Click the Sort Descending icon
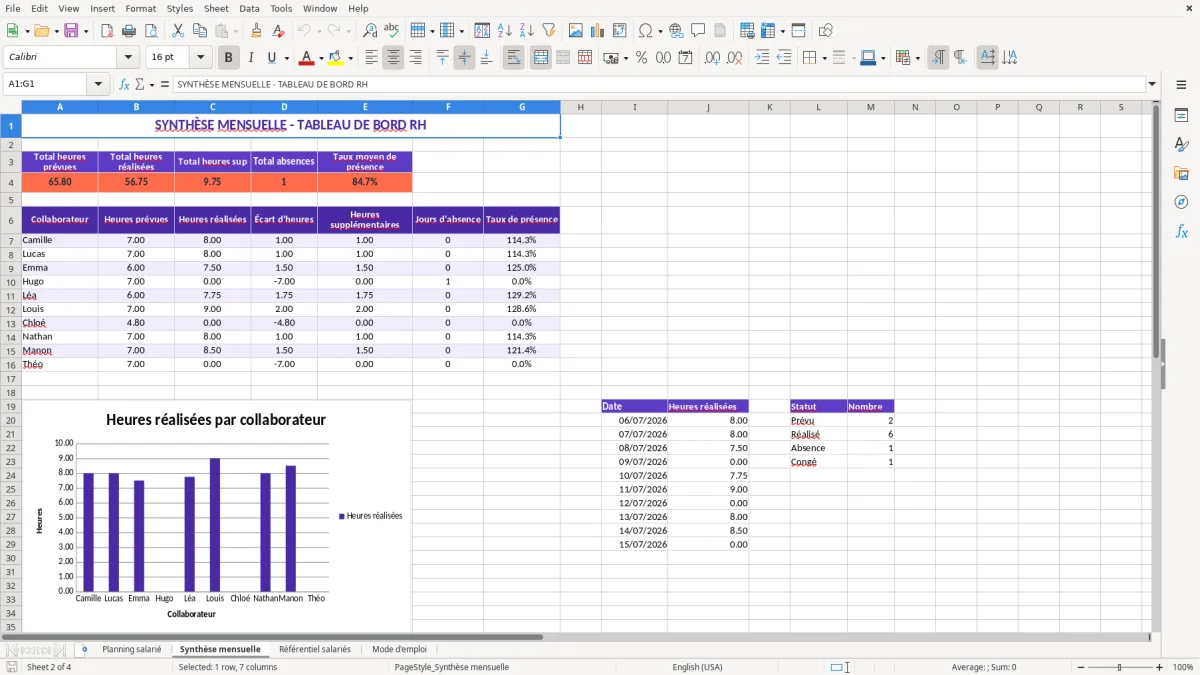1200x675 pixels. click(527, 31)
